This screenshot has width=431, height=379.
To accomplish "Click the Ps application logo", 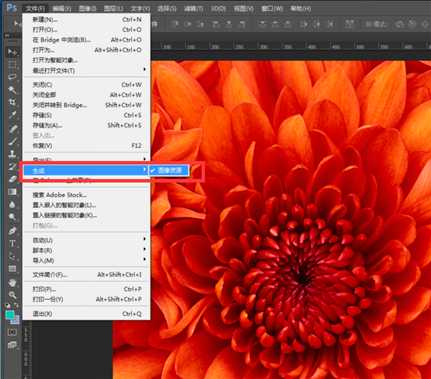I will (x=12, y=7).
